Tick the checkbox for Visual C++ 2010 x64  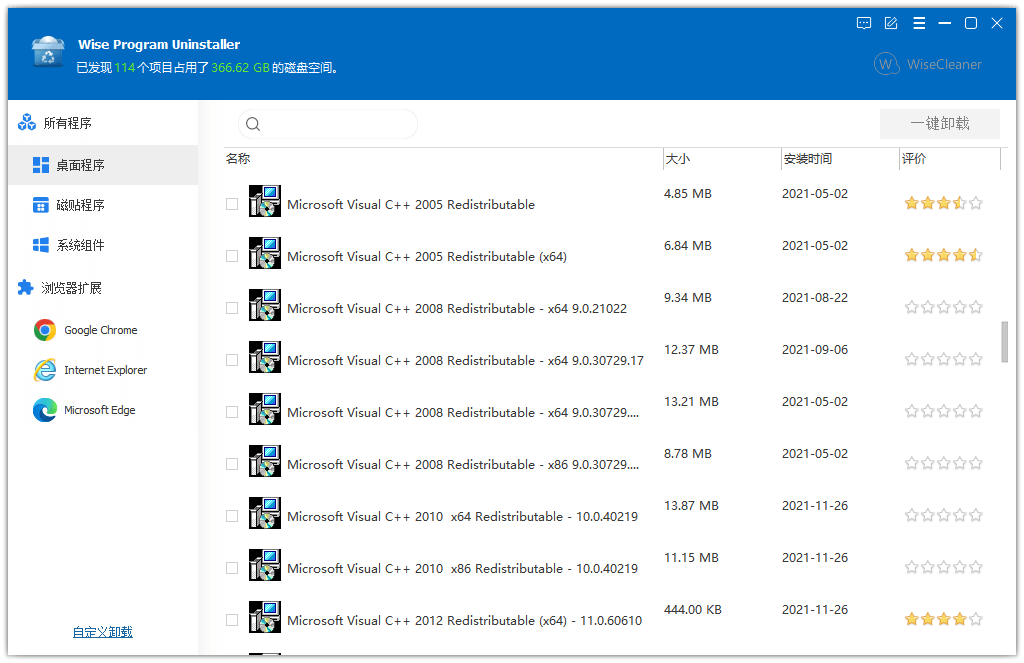(x=231, y=514)
